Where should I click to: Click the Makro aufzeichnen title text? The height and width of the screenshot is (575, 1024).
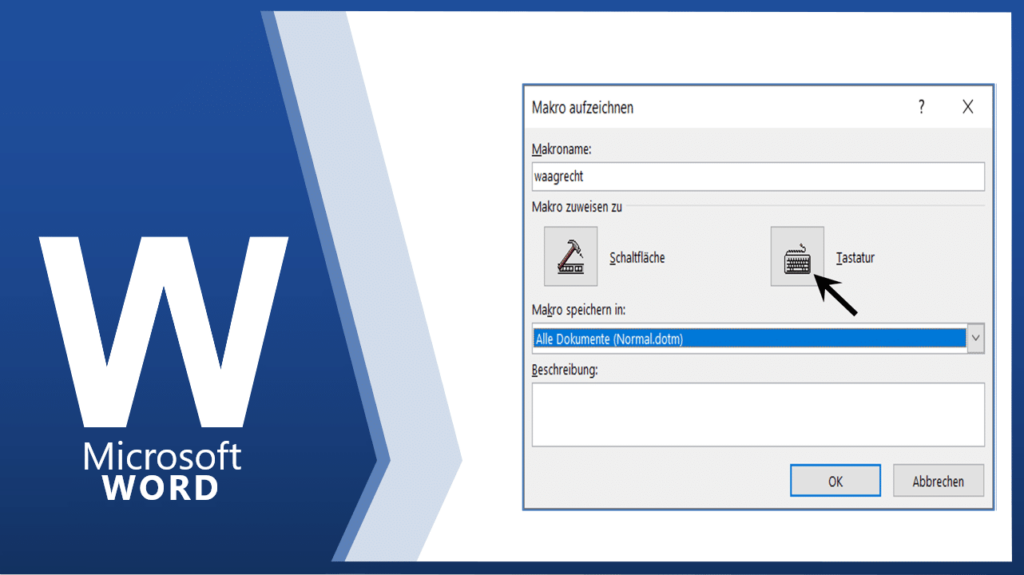coord(583,108)
